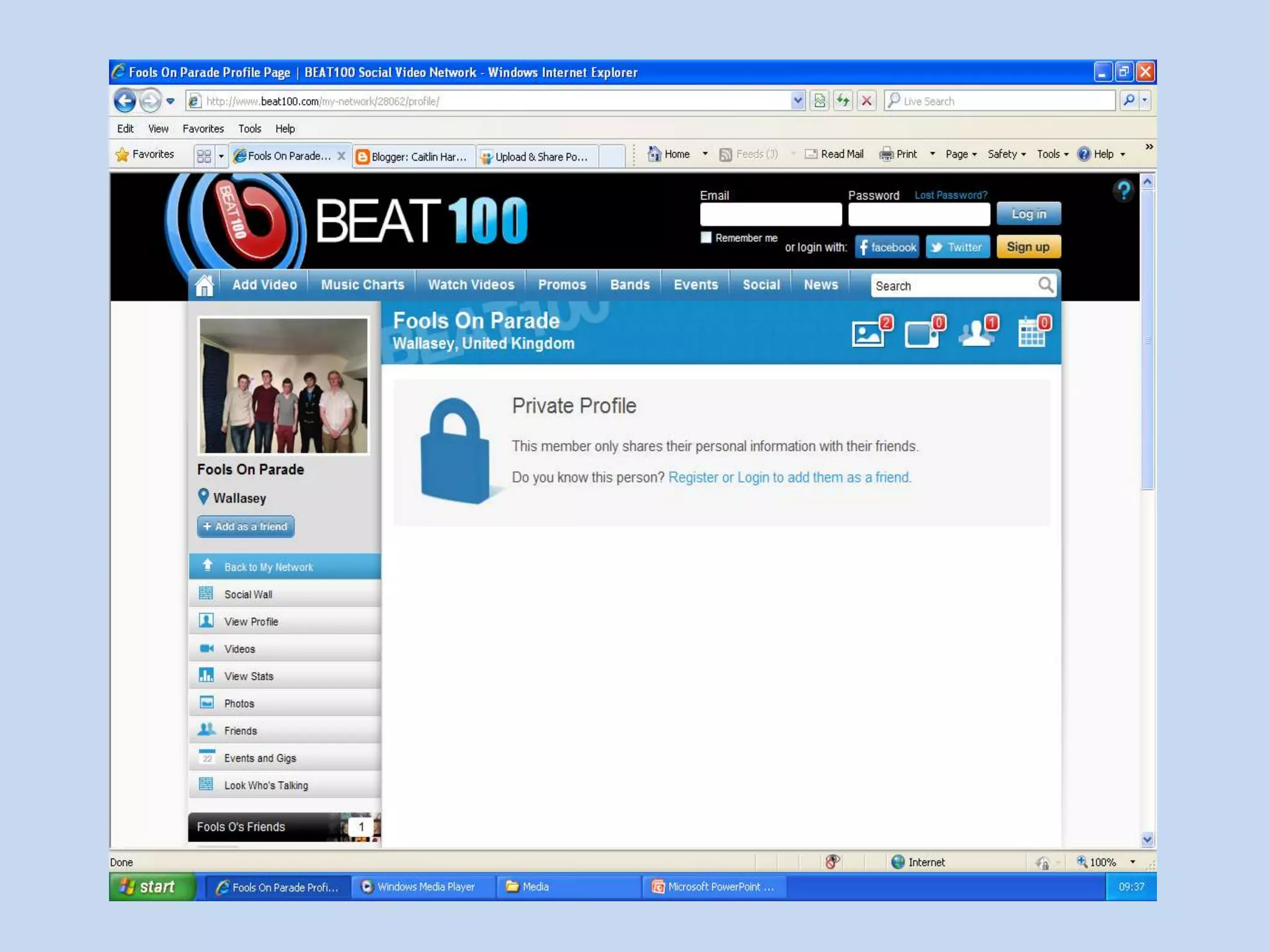
Task: Expand the address bar URL dropdown
Action: pos(797,100)
